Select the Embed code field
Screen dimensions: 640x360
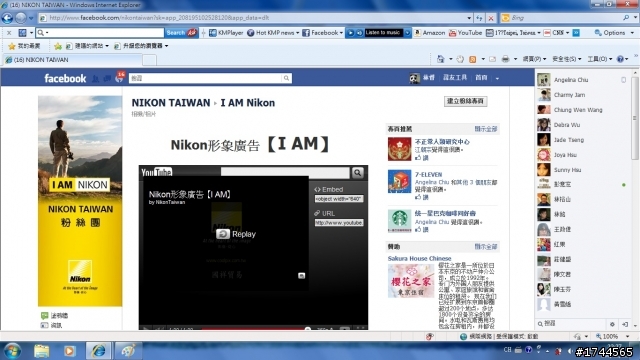click(339, 199)
